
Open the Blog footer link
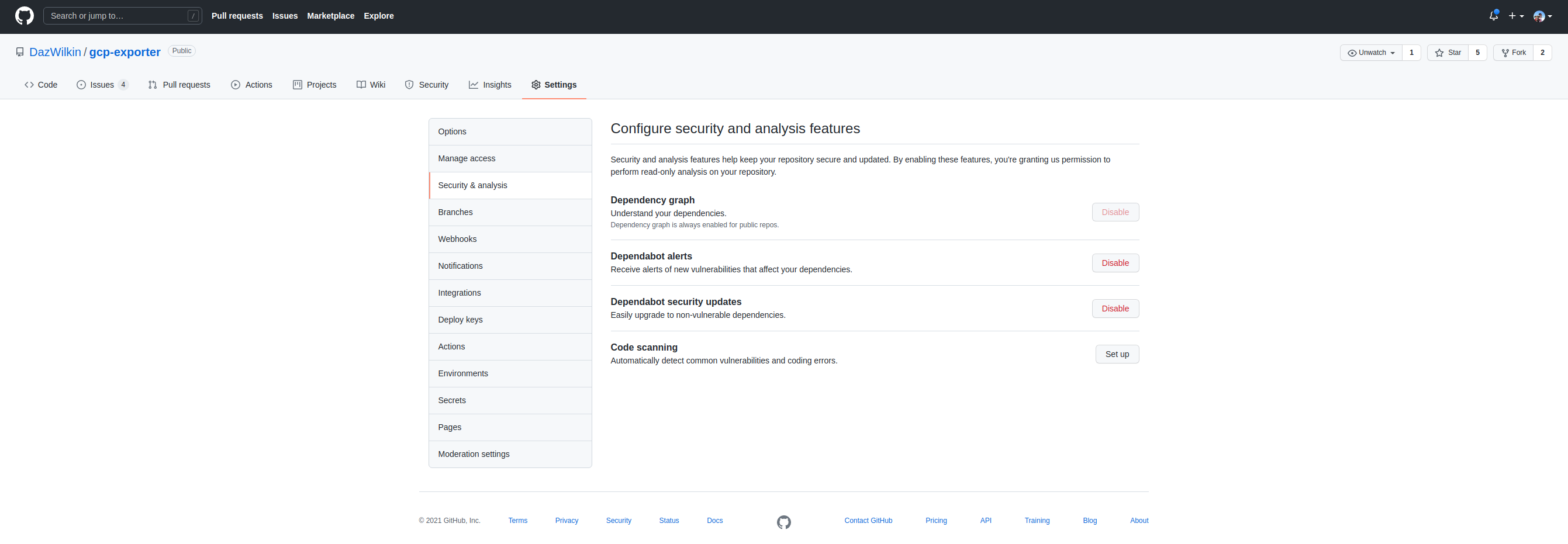1090,520
